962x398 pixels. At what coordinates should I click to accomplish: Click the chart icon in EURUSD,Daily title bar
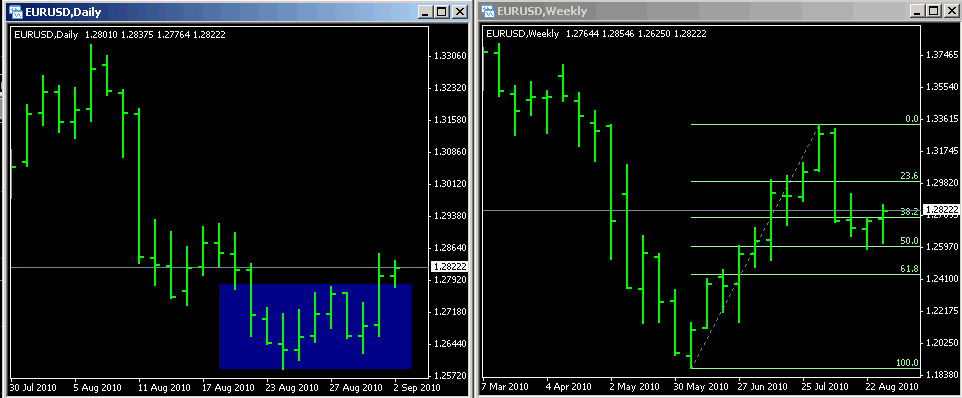17,11
